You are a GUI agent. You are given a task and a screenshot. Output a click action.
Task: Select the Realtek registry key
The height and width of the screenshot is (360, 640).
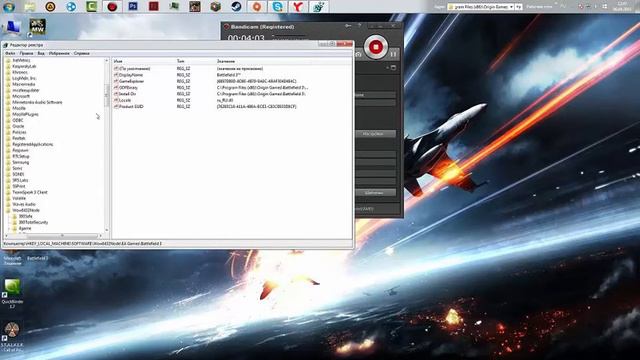19,138
